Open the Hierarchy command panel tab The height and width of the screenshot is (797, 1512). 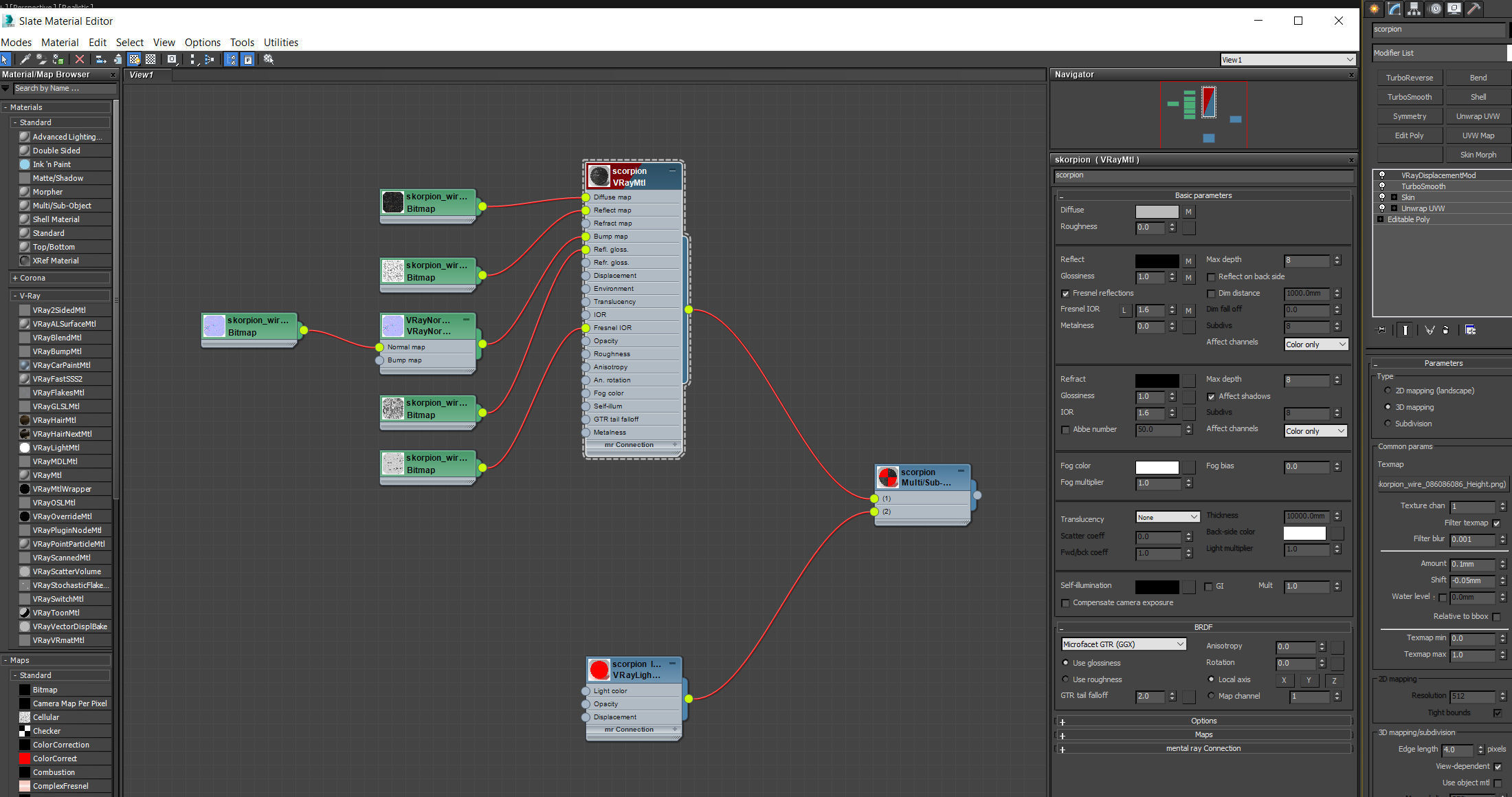[x=1414, y=9]
